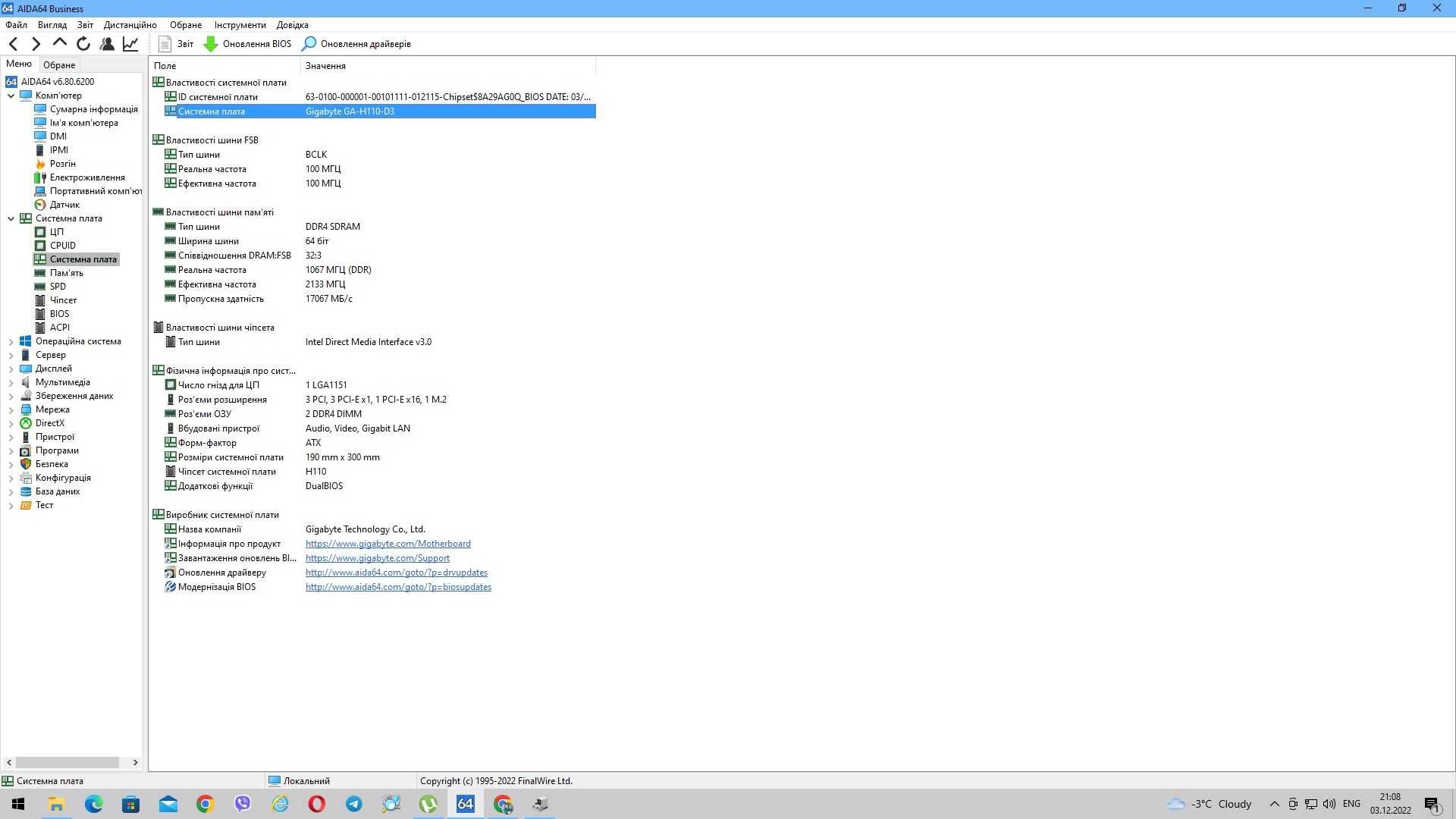The height and width of the screenshot is (819, 1456).
Task: Select the ЦП tree item
Action: coord(56,232)
